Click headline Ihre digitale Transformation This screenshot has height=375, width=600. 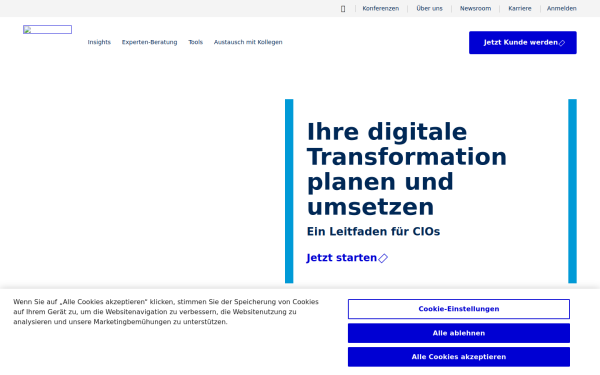coord(407,169)
